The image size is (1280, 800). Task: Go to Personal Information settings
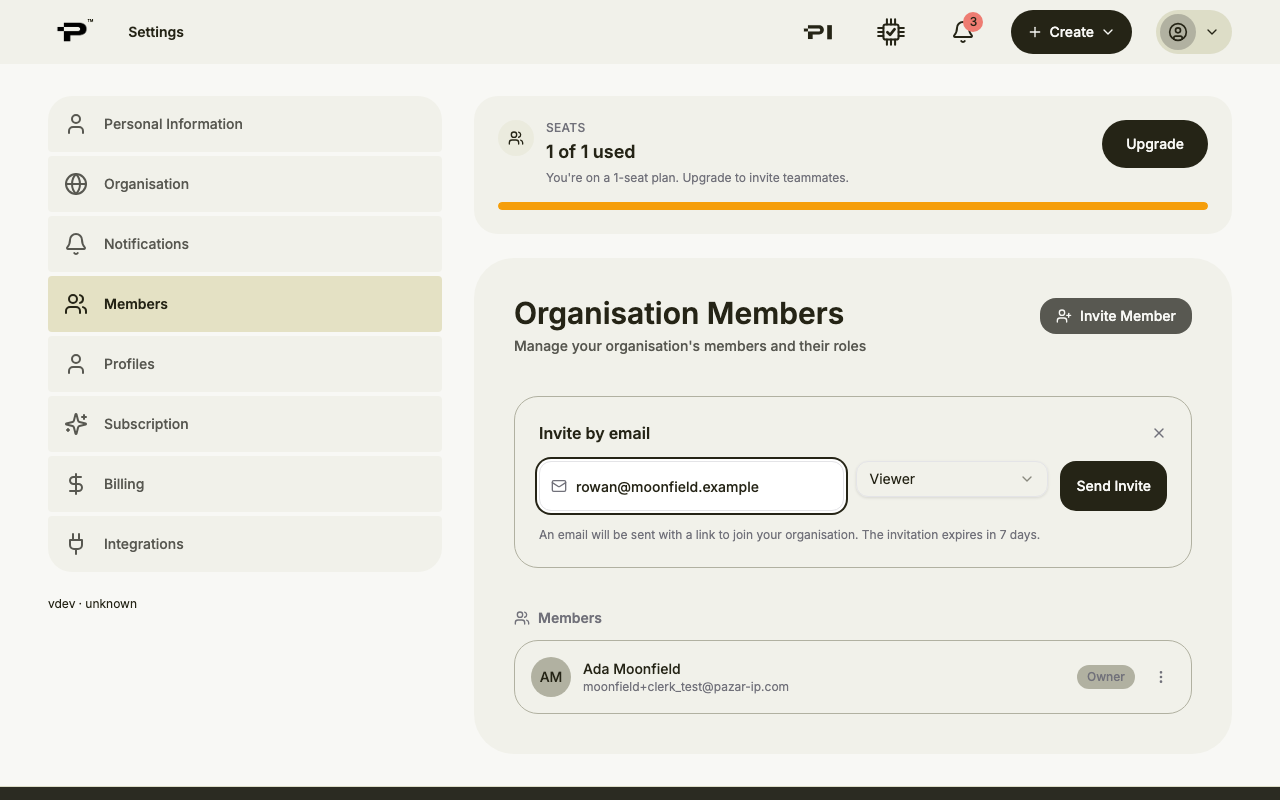(245, 124)
